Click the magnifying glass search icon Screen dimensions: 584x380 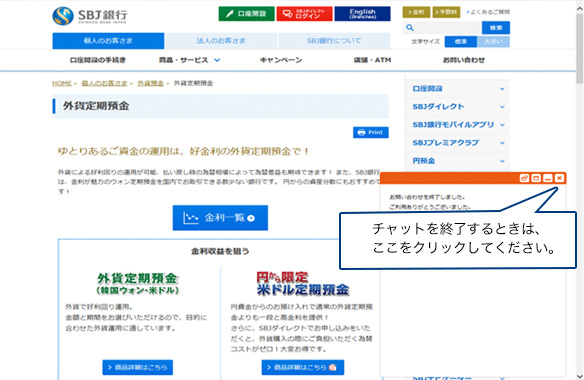[x=410, y=28]
